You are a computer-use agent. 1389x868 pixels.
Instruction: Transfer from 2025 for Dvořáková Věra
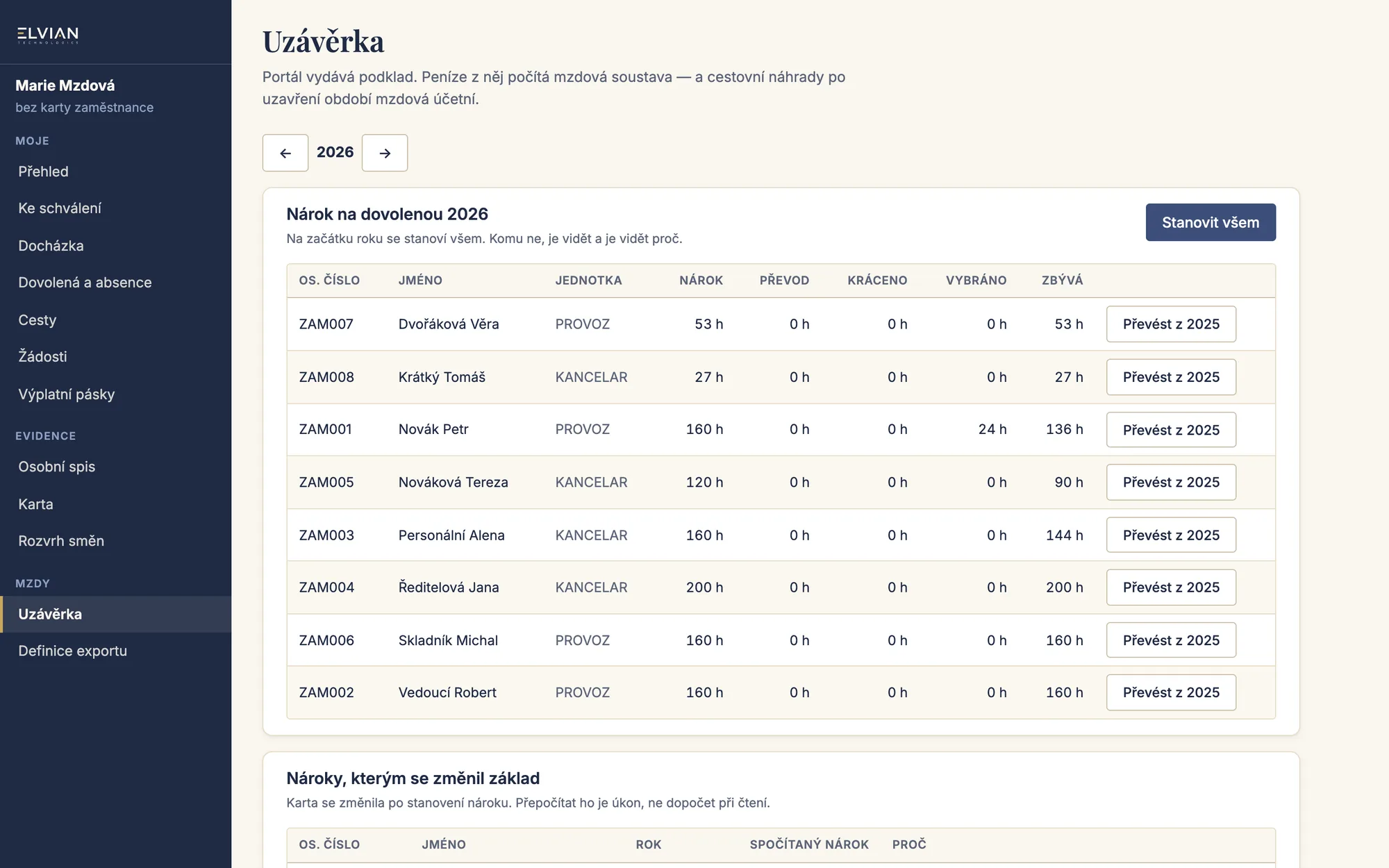[1171, 324]
